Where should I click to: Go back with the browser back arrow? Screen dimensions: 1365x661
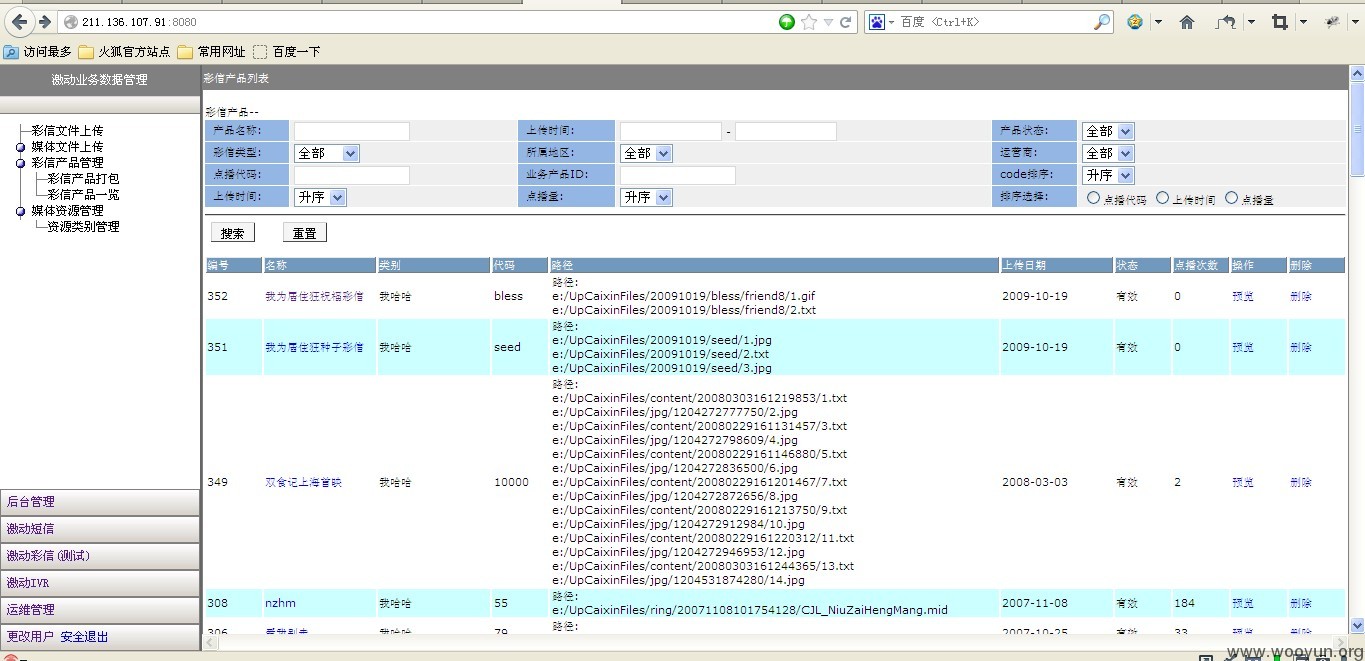[x=19, y=22]
